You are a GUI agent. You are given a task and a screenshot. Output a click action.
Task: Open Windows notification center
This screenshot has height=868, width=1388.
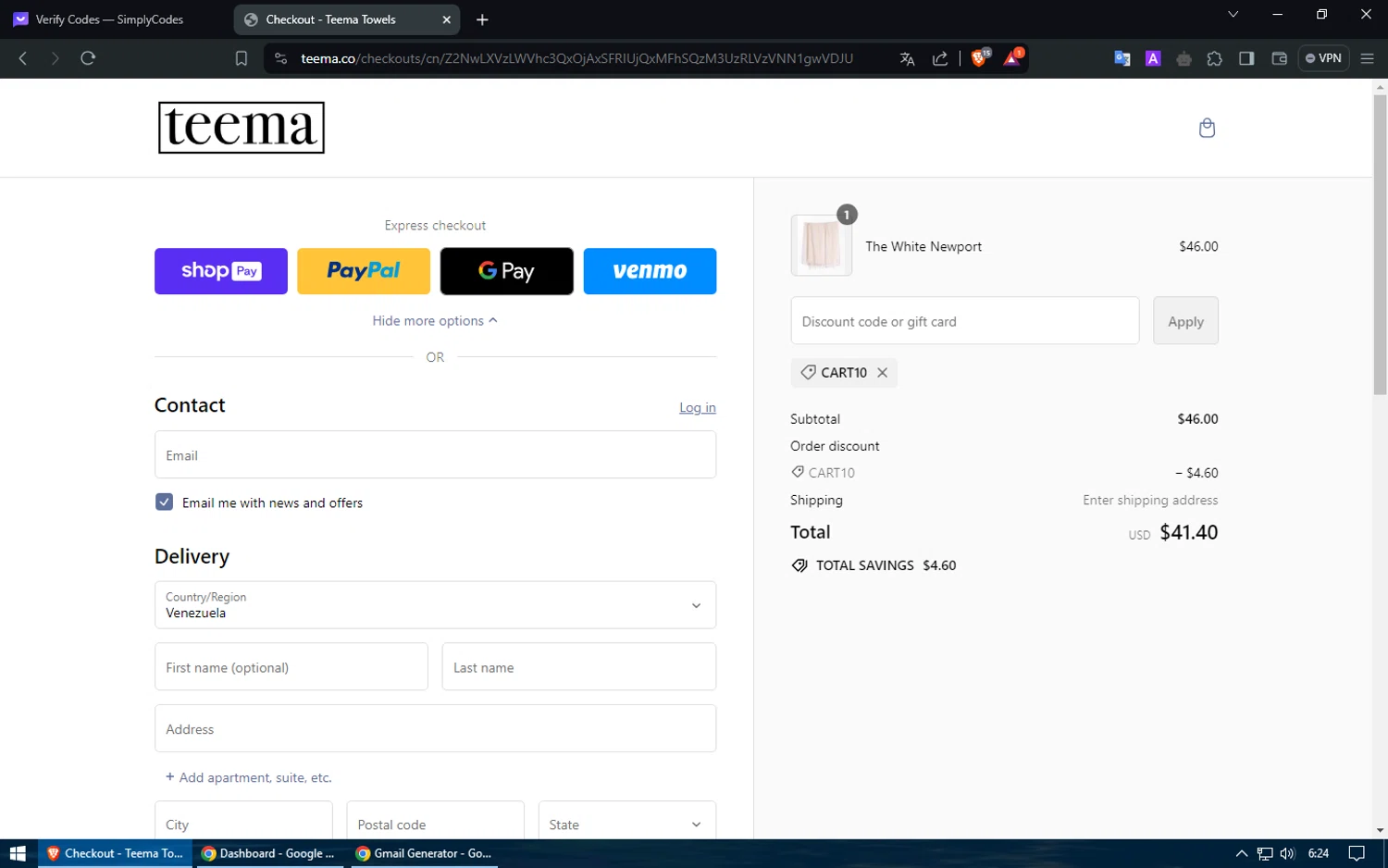pyautogui.click(x=1357, y=853)
